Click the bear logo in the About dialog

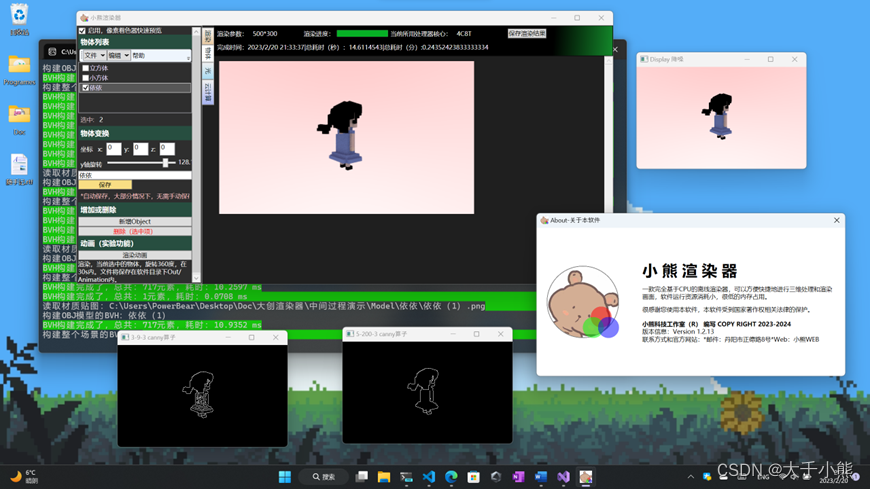583,302
